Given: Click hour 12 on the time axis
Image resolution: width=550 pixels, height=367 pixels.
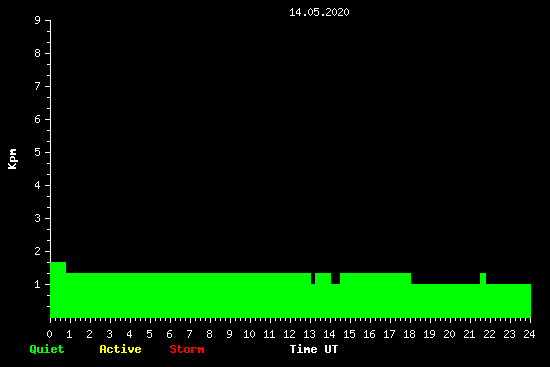Looking at the screenshot, I should tap(289, 334).
